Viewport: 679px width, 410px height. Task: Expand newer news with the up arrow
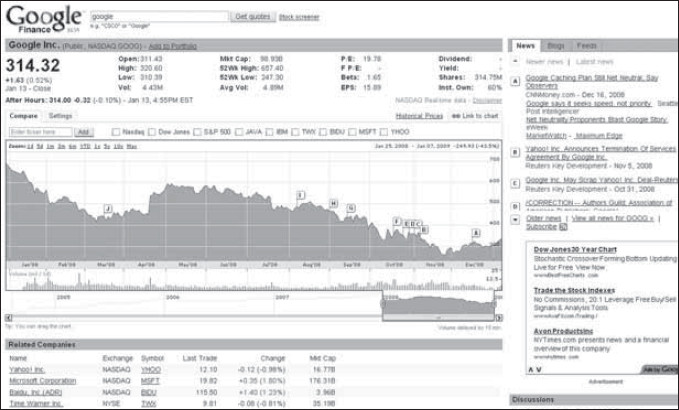515,61
